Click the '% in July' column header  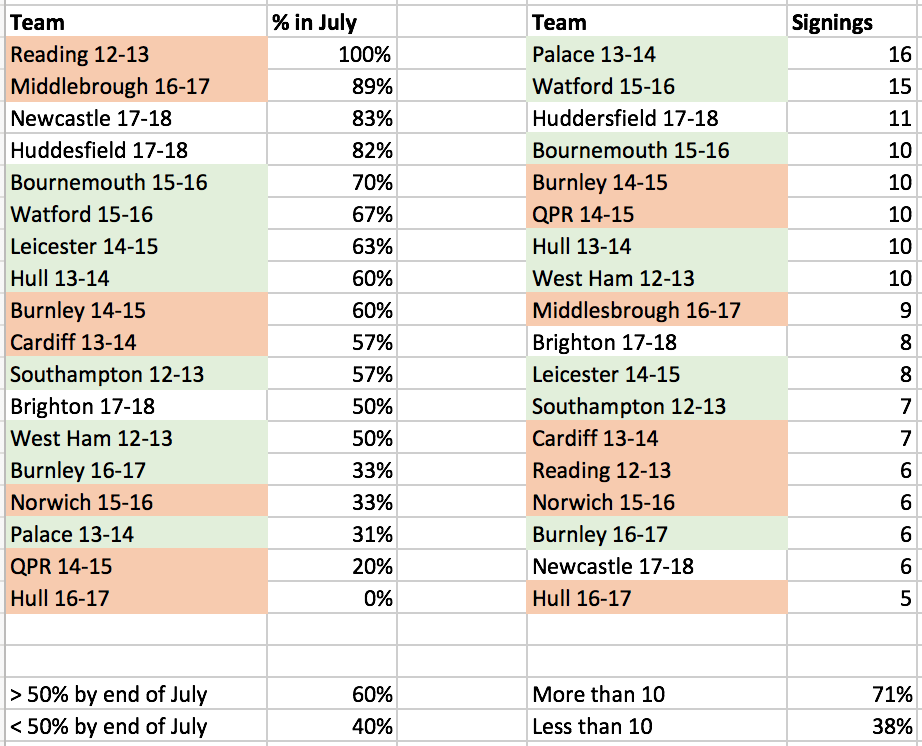click(x=332, y=22)
